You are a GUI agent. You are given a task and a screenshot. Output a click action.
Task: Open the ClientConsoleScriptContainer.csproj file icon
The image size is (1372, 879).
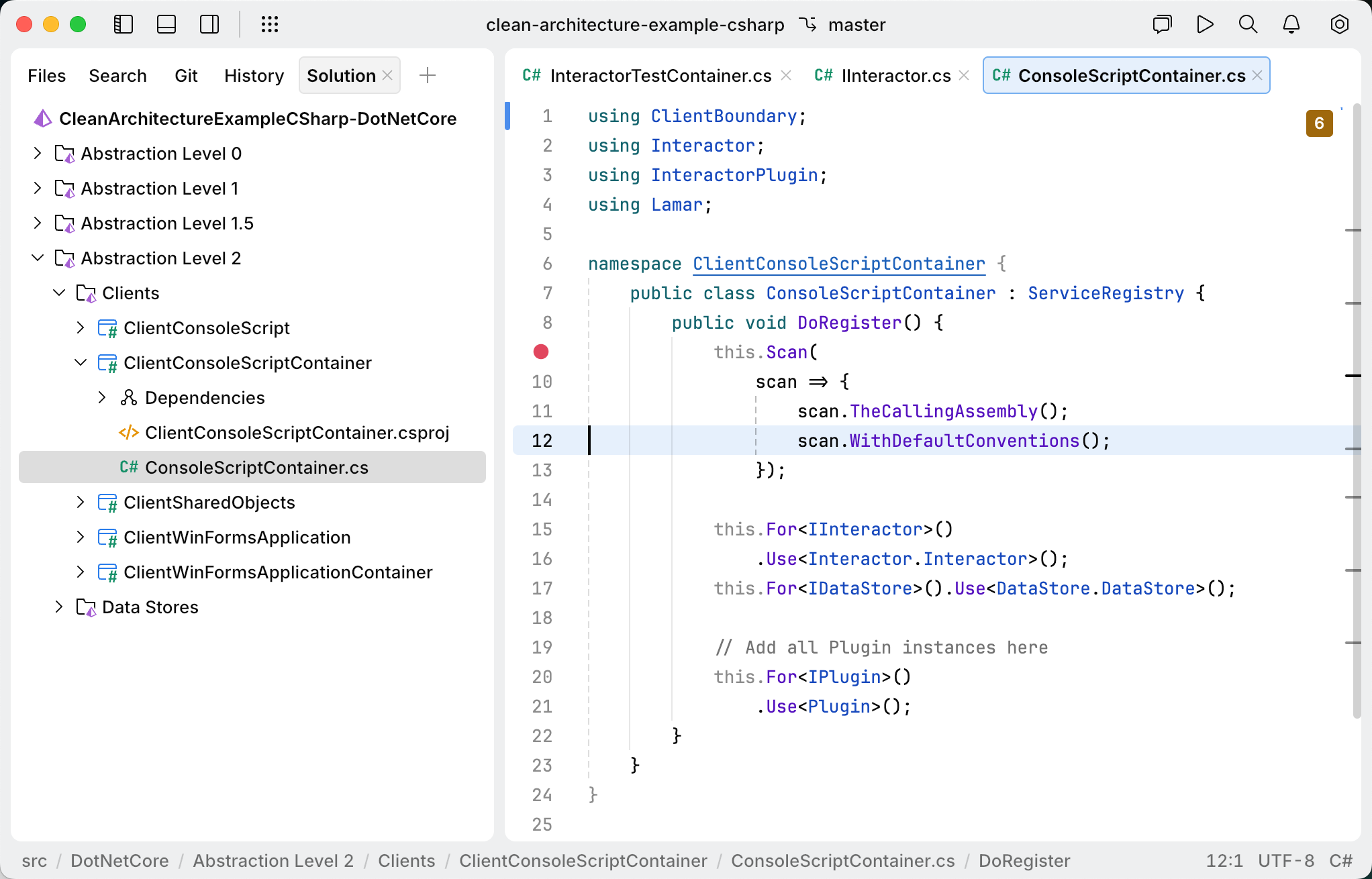pos(130,432)
